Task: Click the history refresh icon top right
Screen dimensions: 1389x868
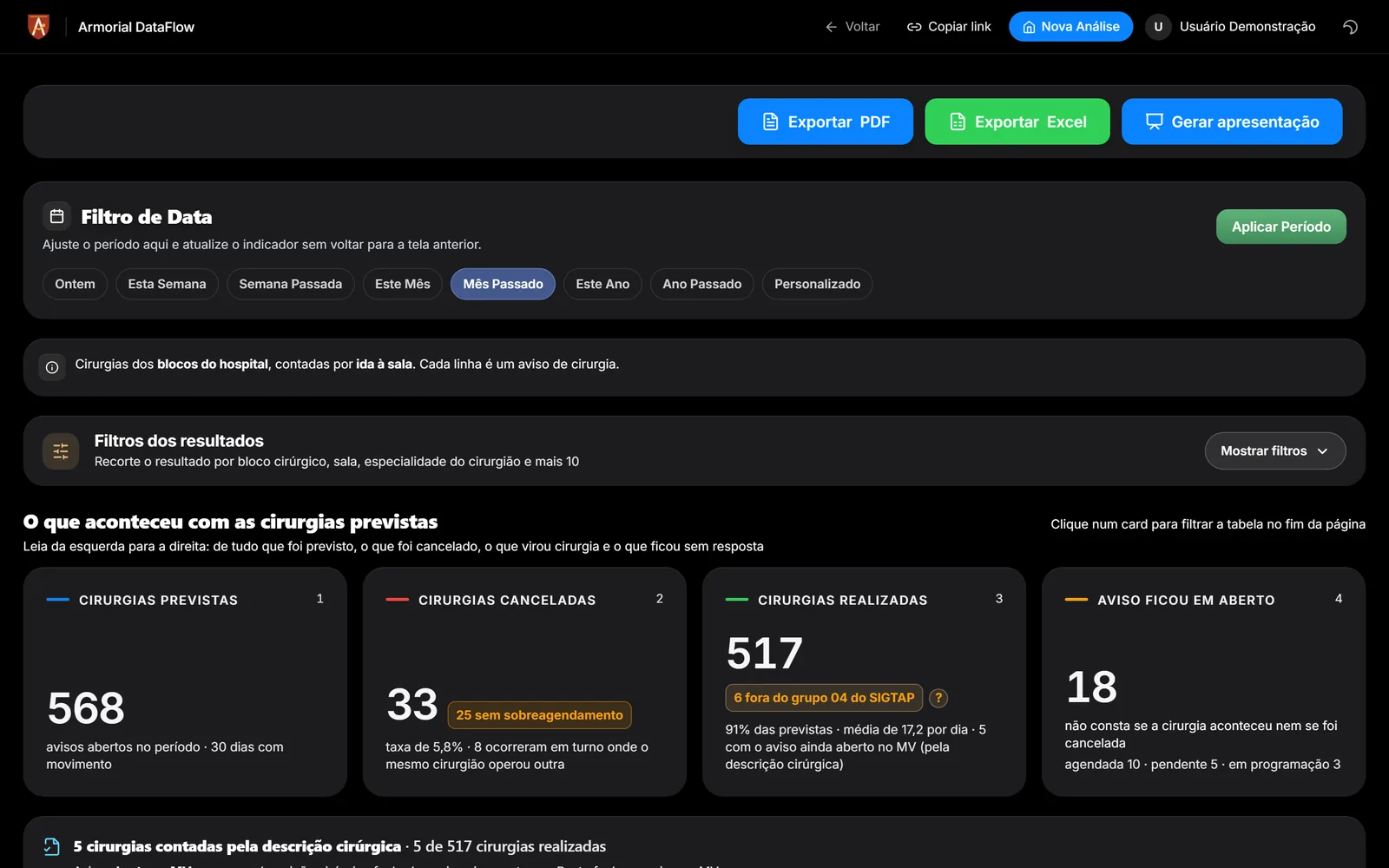Action: tap(1350, 27)
